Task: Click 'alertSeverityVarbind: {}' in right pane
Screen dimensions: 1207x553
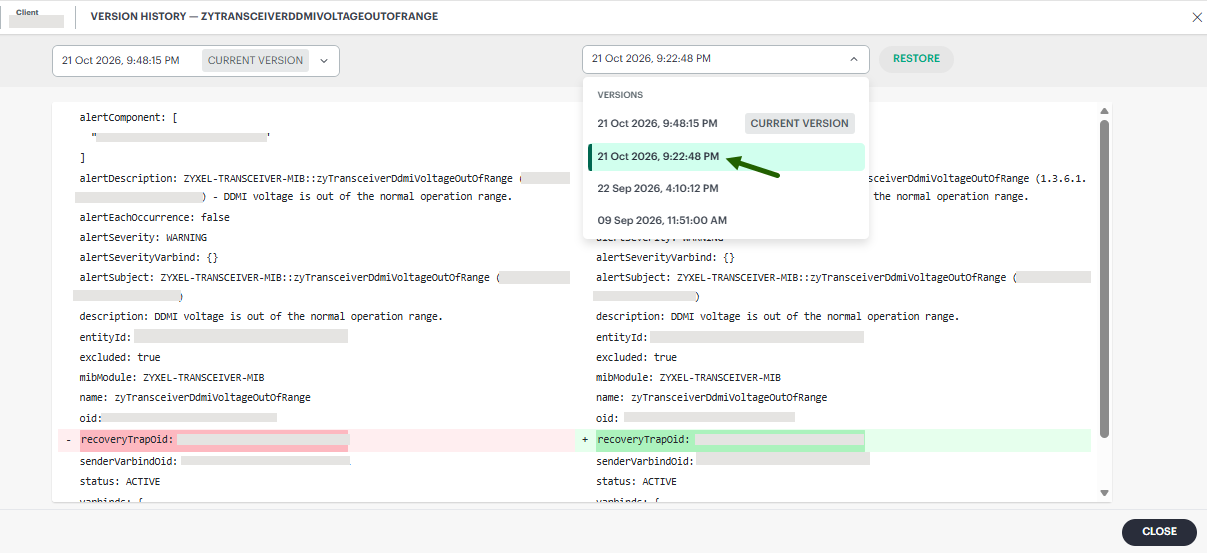Action: click(x=666, y=257)
